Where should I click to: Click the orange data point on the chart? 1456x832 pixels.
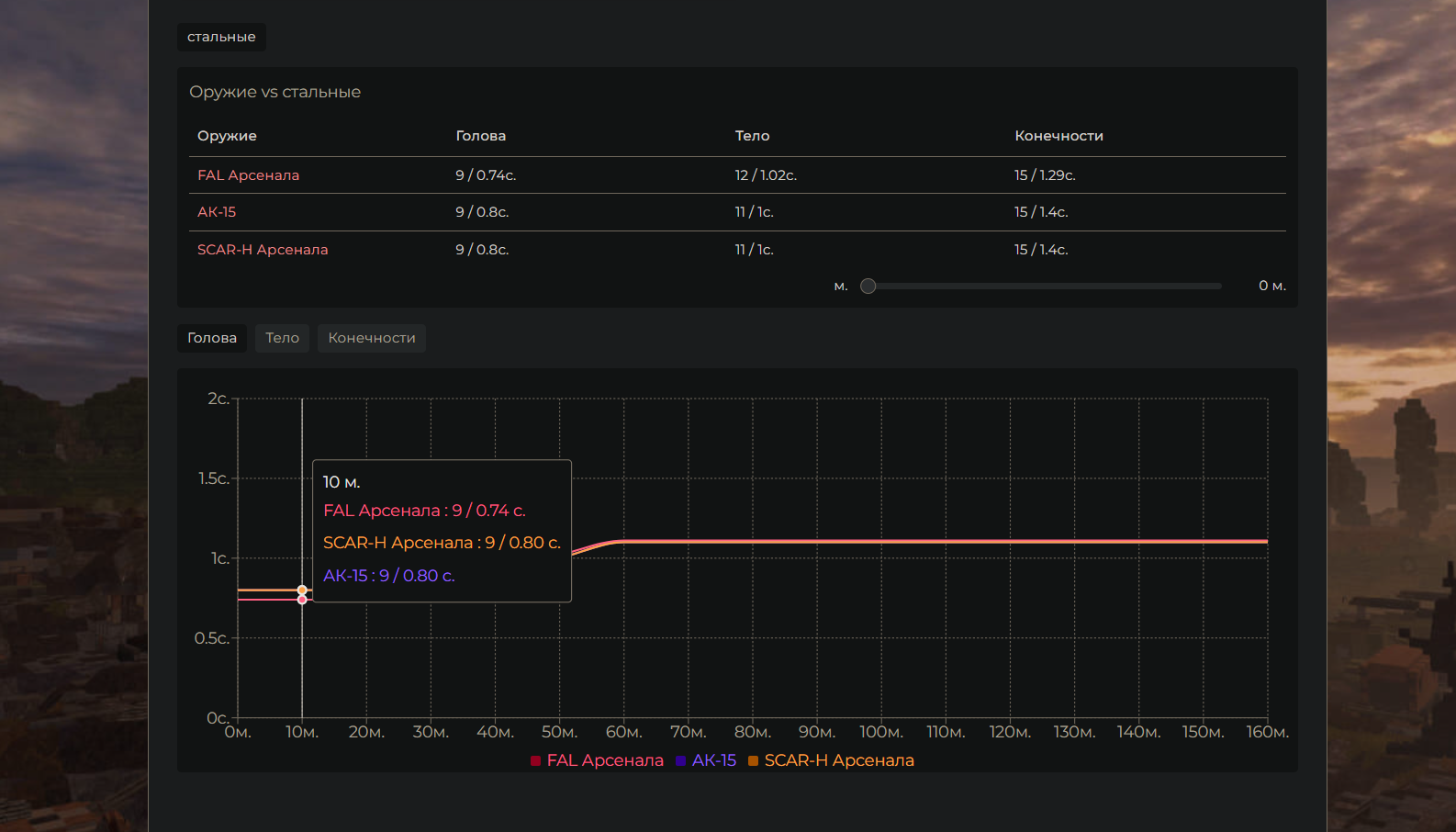302,590
